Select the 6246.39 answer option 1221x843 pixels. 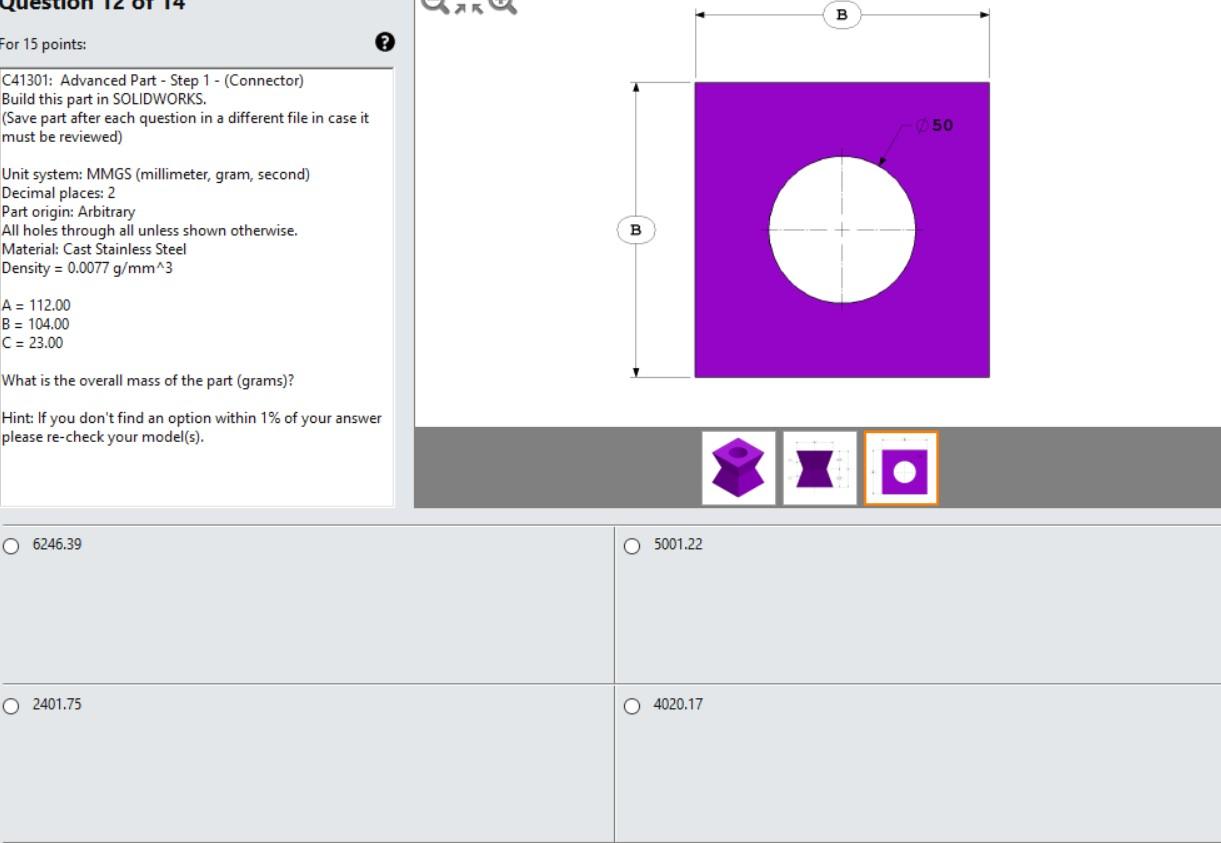11,546
